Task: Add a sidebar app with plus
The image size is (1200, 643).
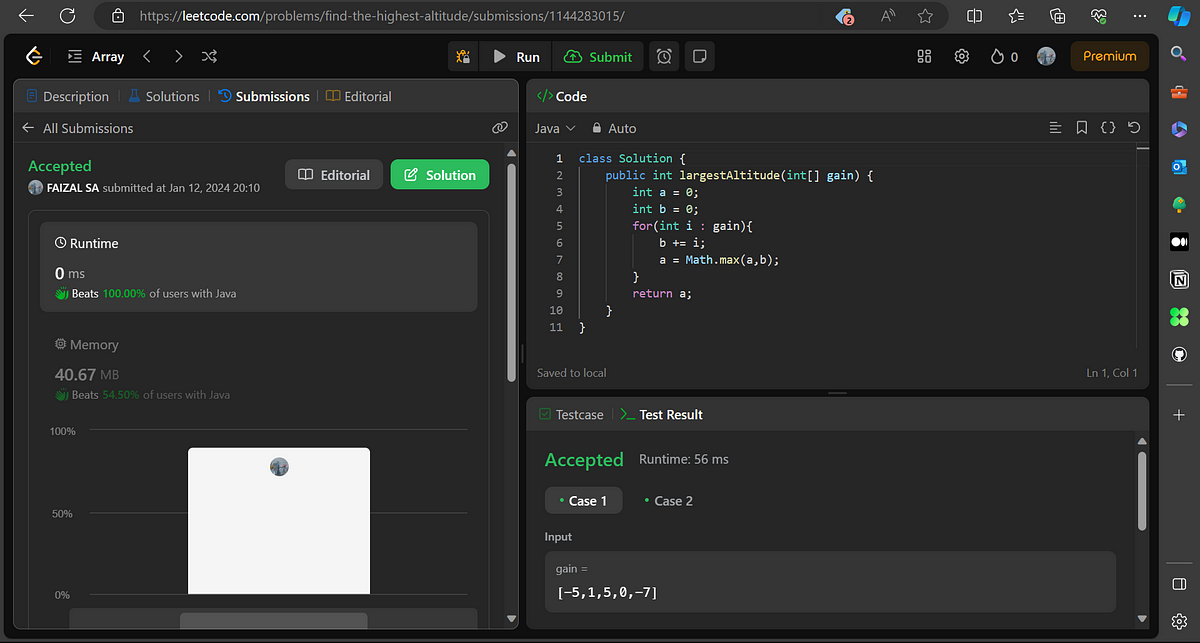Action: (x=1179, y=414)
